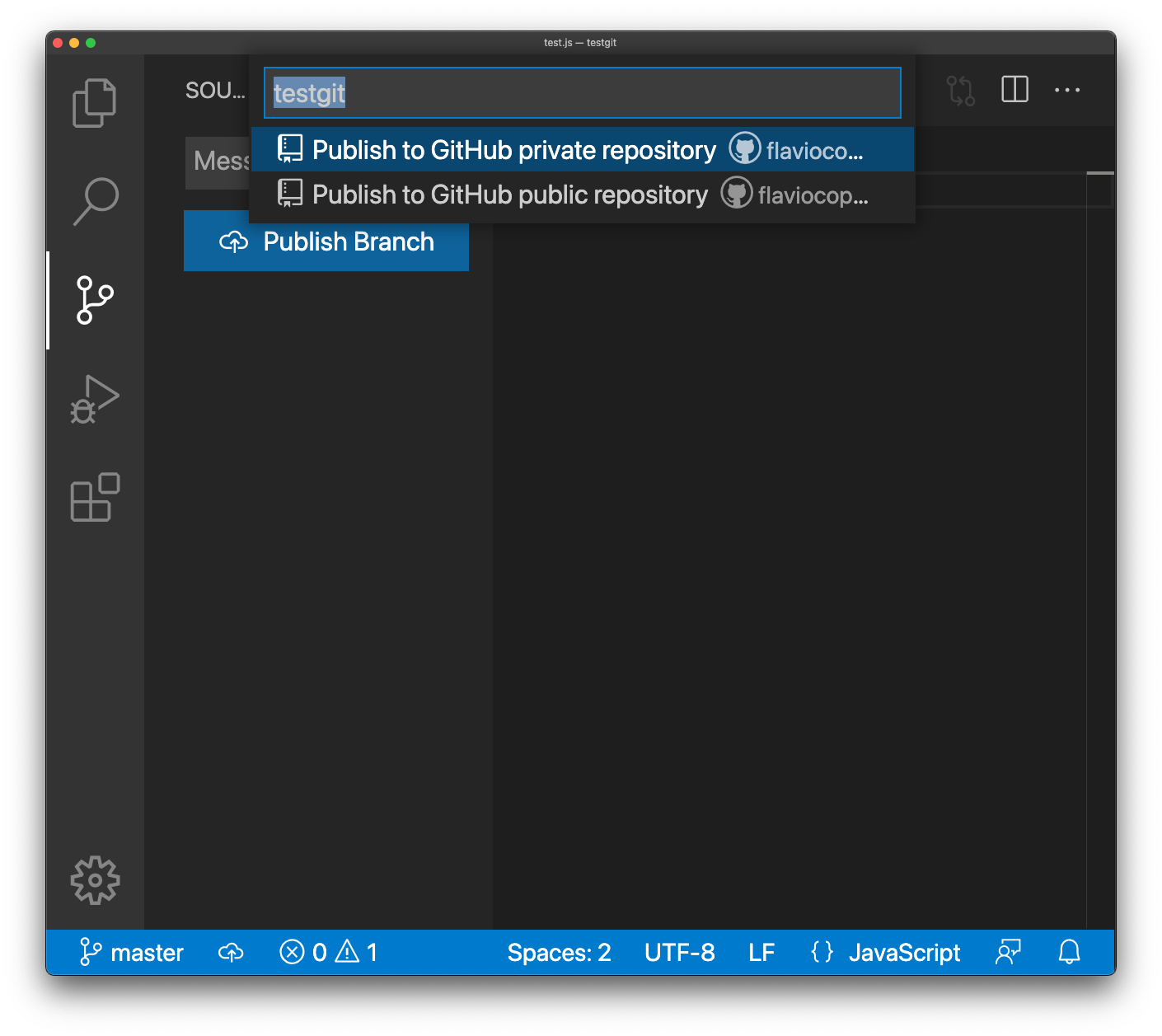The width and height of the screenshot is (1162, 1036).
Task: Open the more actions ellipsis menu
Action: (x=1066, y=90)
